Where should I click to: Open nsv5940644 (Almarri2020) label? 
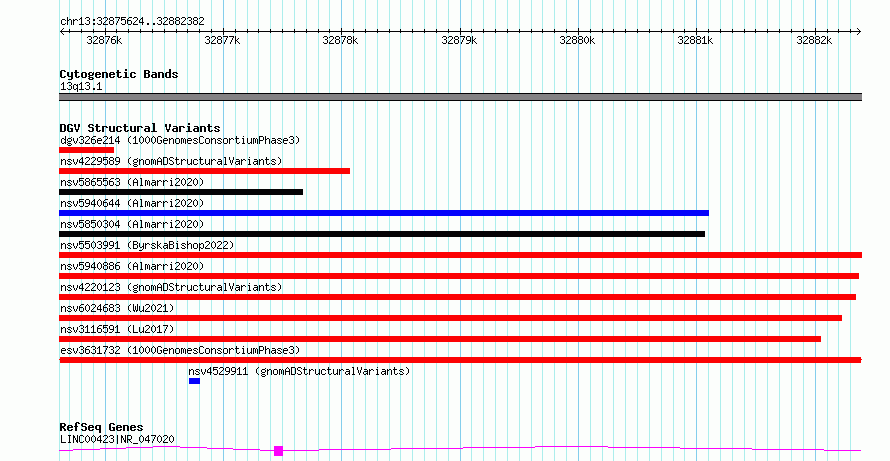(132, 203)
